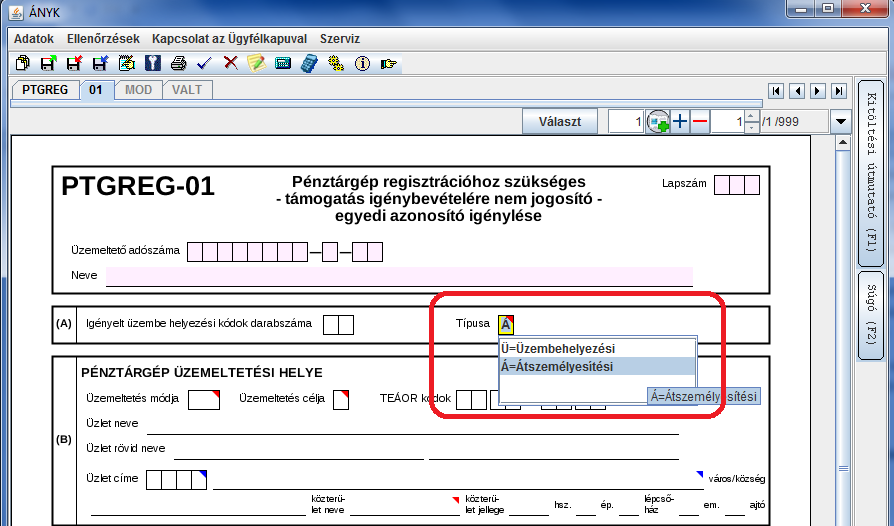This screenshot has width=894, height=526.
Task: Click the blue plus add page button
Action: pos(680,121)
